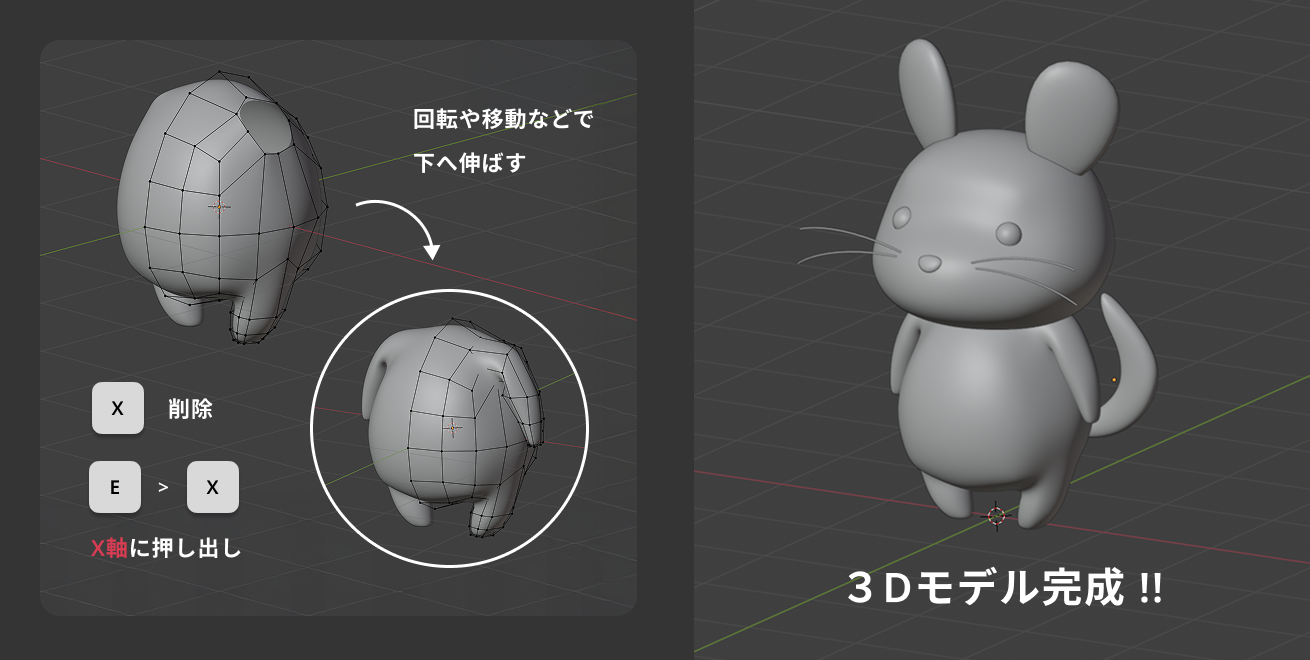Click the orange origin dot near the tail

(x=1114, y=380)
